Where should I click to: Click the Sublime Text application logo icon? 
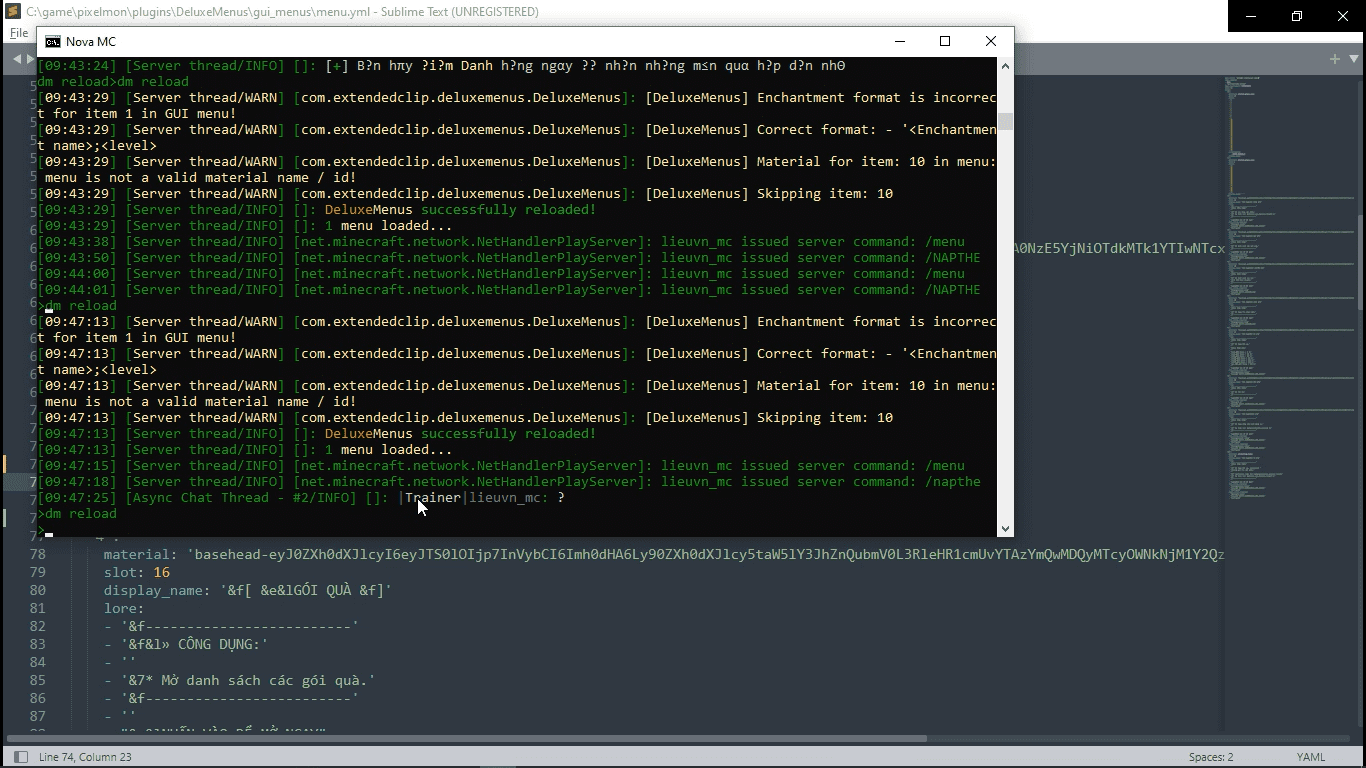[x=13, y=12]
